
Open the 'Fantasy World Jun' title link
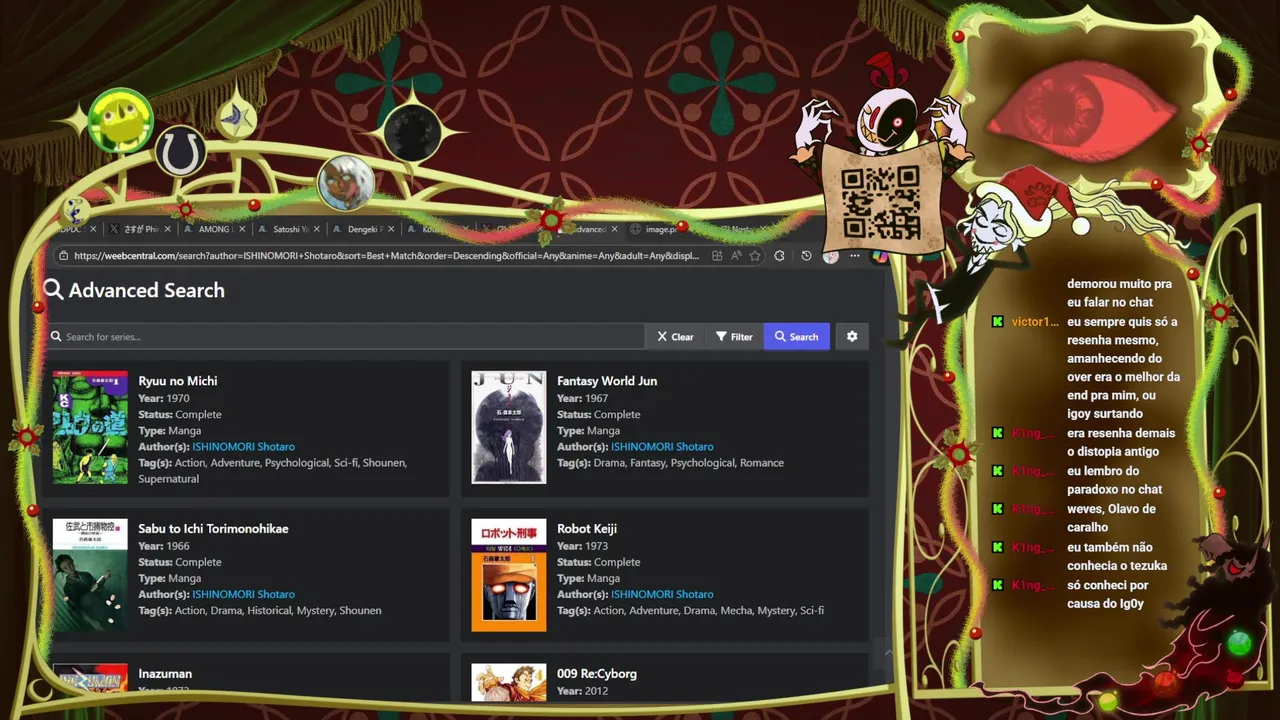pos(607,381)
